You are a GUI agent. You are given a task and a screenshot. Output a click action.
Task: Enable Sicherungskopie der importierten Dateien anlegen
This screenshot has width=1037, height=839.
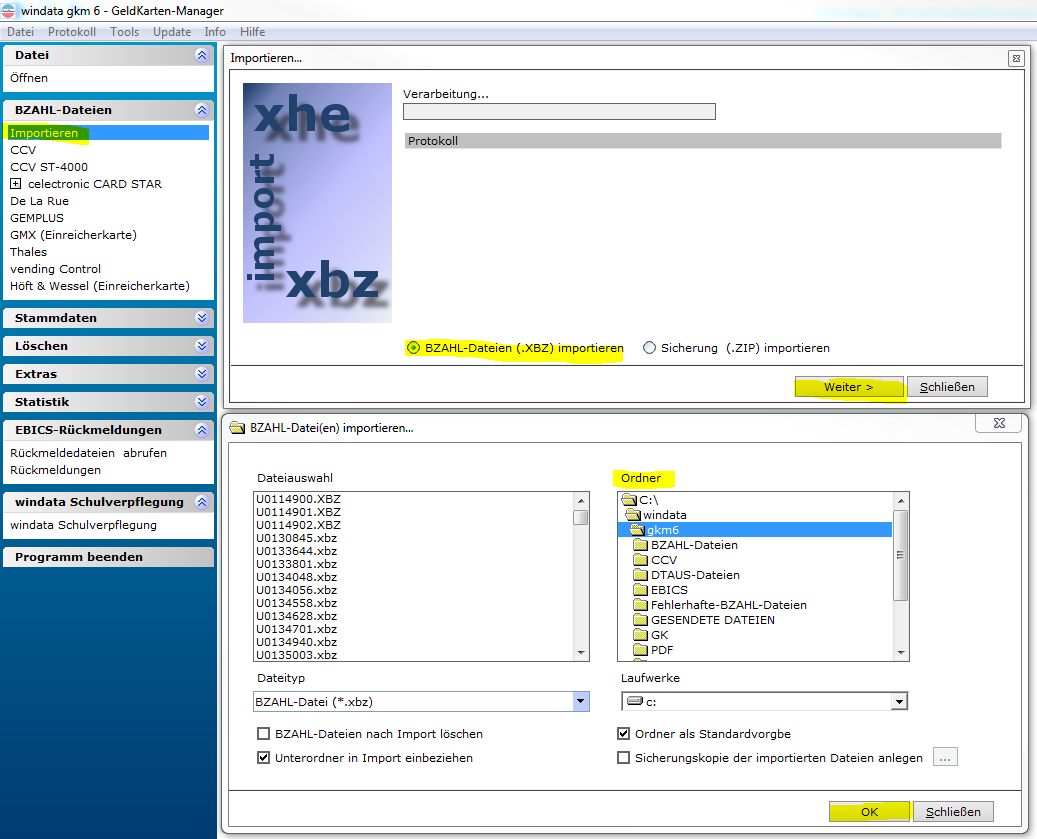(623, 758)
